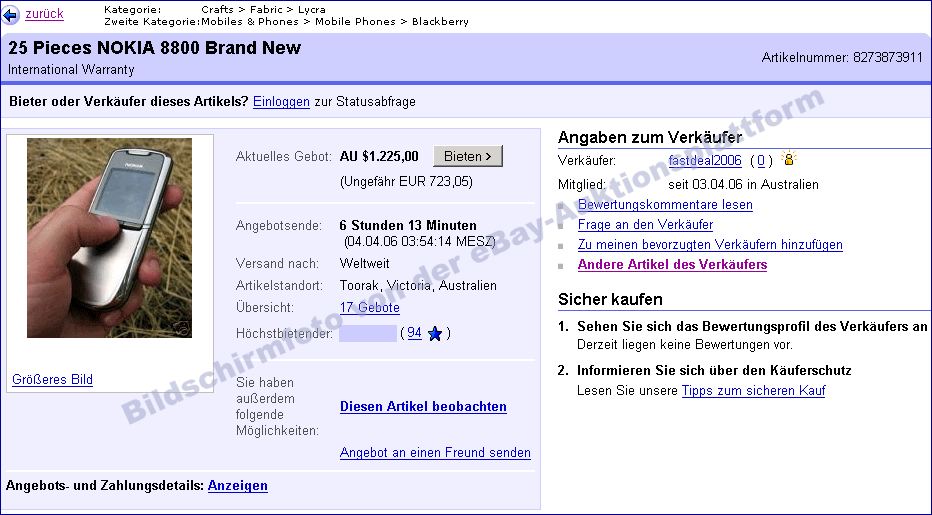Viewport: 932px width, 515px height.
Task: Click category path Crafts > Fabric > Lycra
Action: point(263,10)
